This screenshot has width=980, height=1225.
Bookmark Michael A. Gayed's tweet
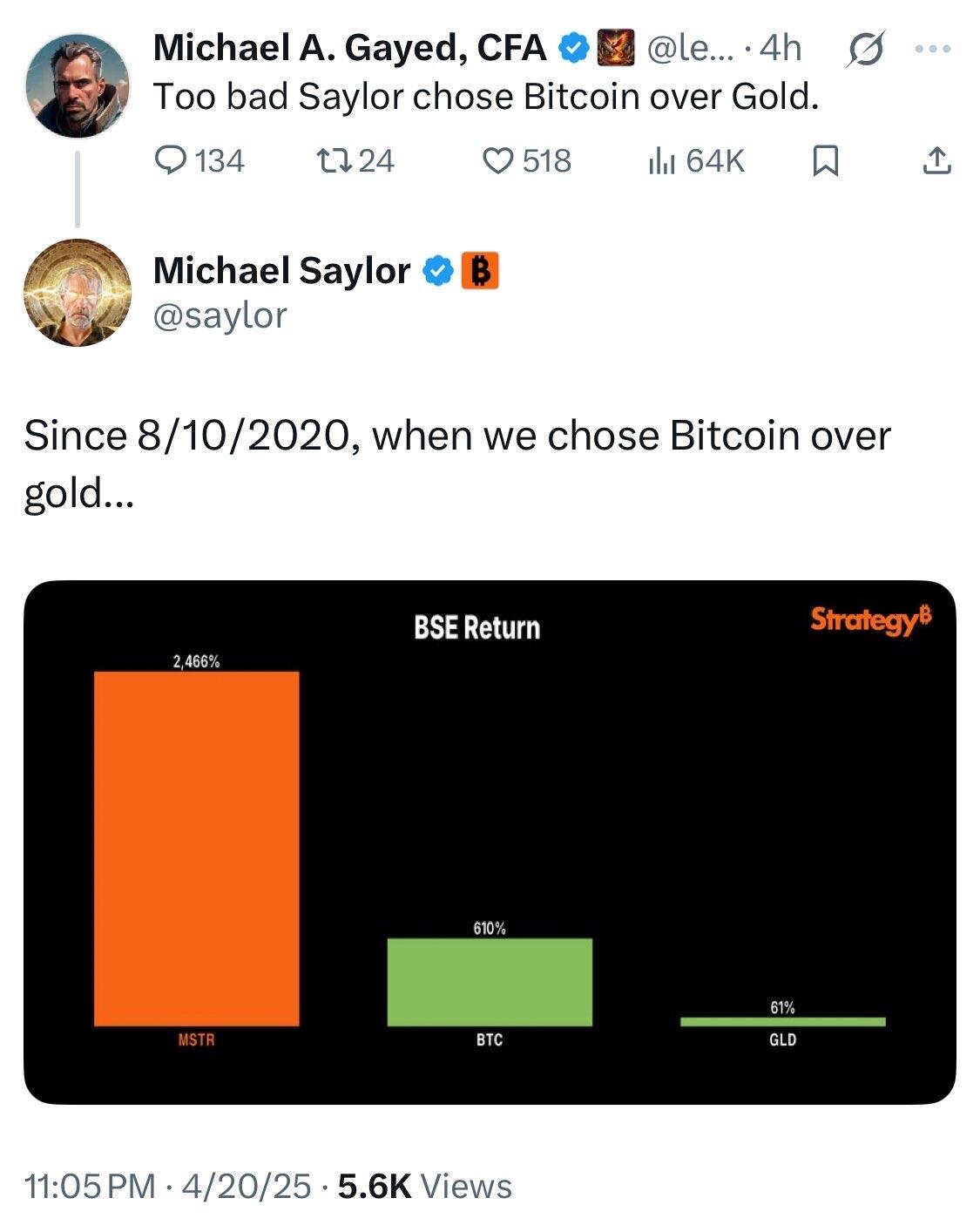point(825,161)
